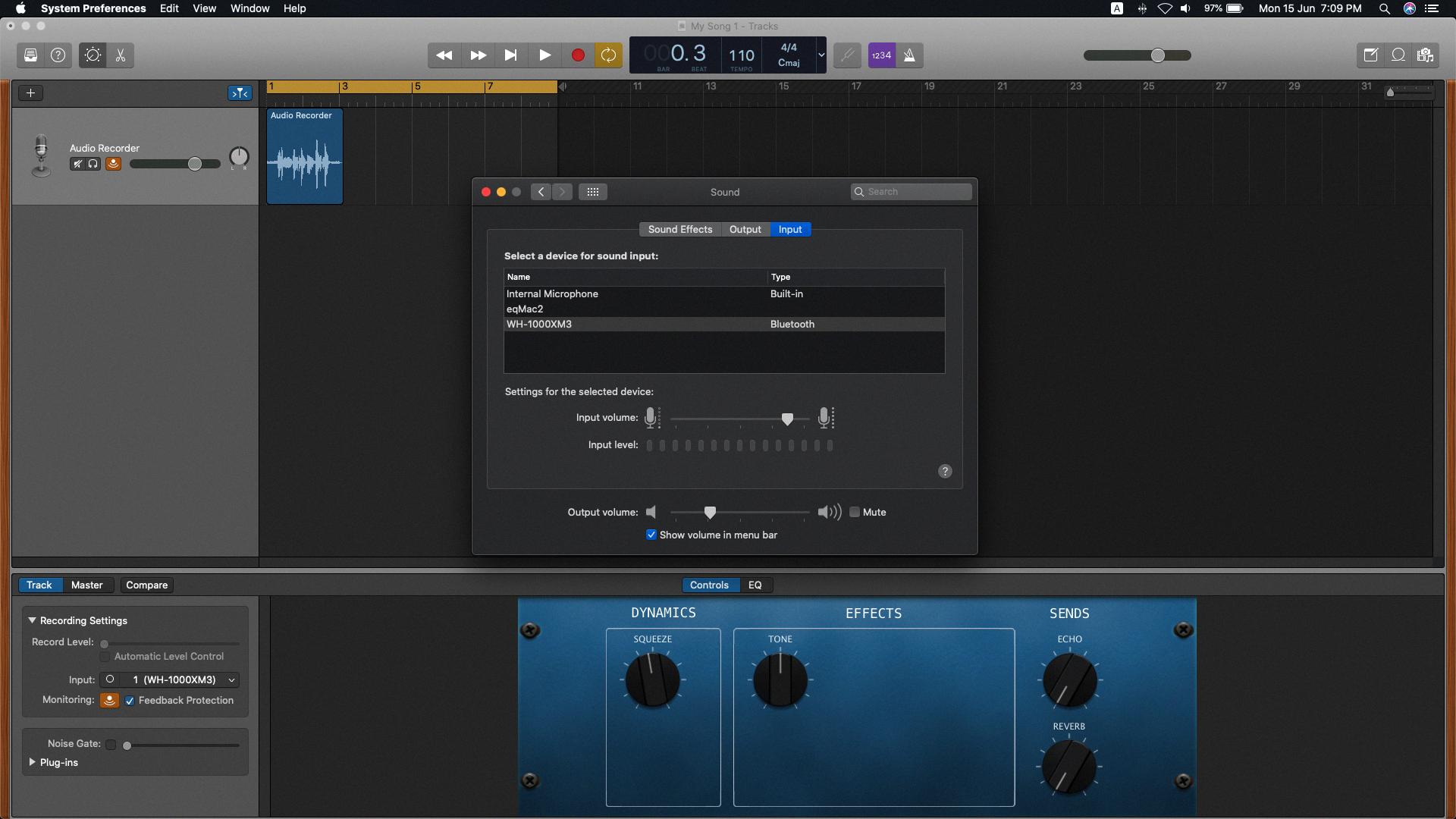Toggle the Cycle loop button
Viewport: 1456px width, 819px height.
[608, 55]
